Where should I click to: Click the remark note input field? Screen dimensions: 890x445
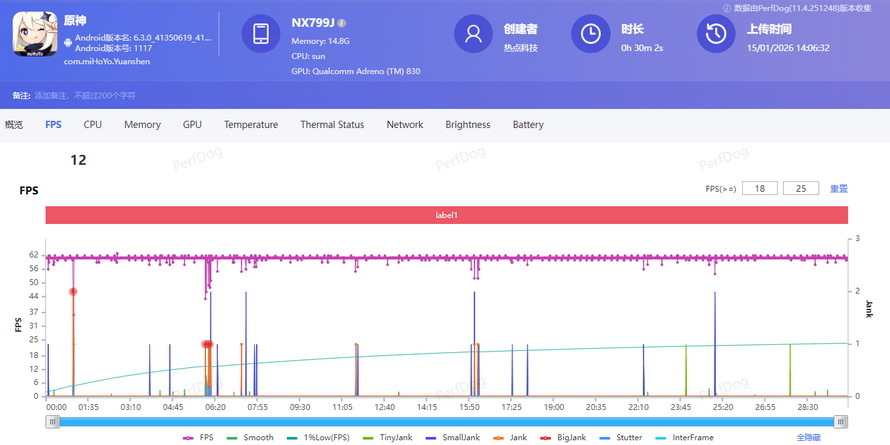point(85,95)
